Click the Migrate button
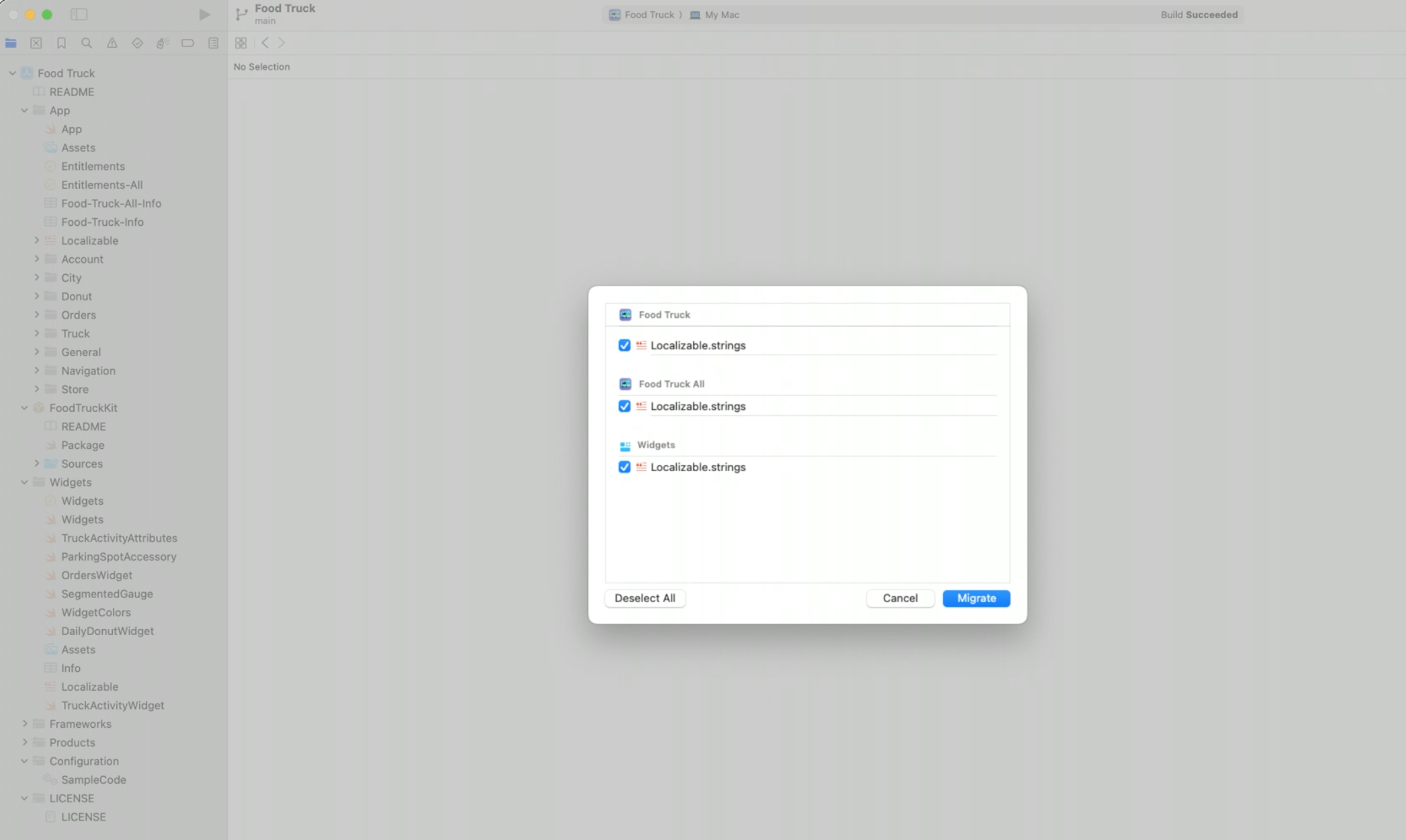 coord(976,598)
